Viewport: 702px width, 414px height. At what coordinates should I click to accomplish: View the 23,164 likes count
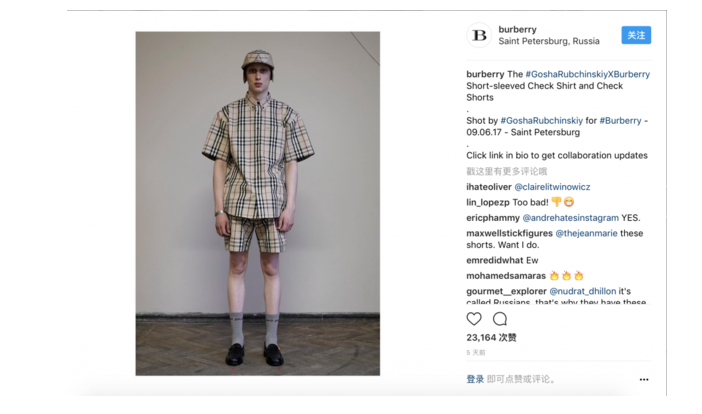pyautogui.click(x=491, y=337)
